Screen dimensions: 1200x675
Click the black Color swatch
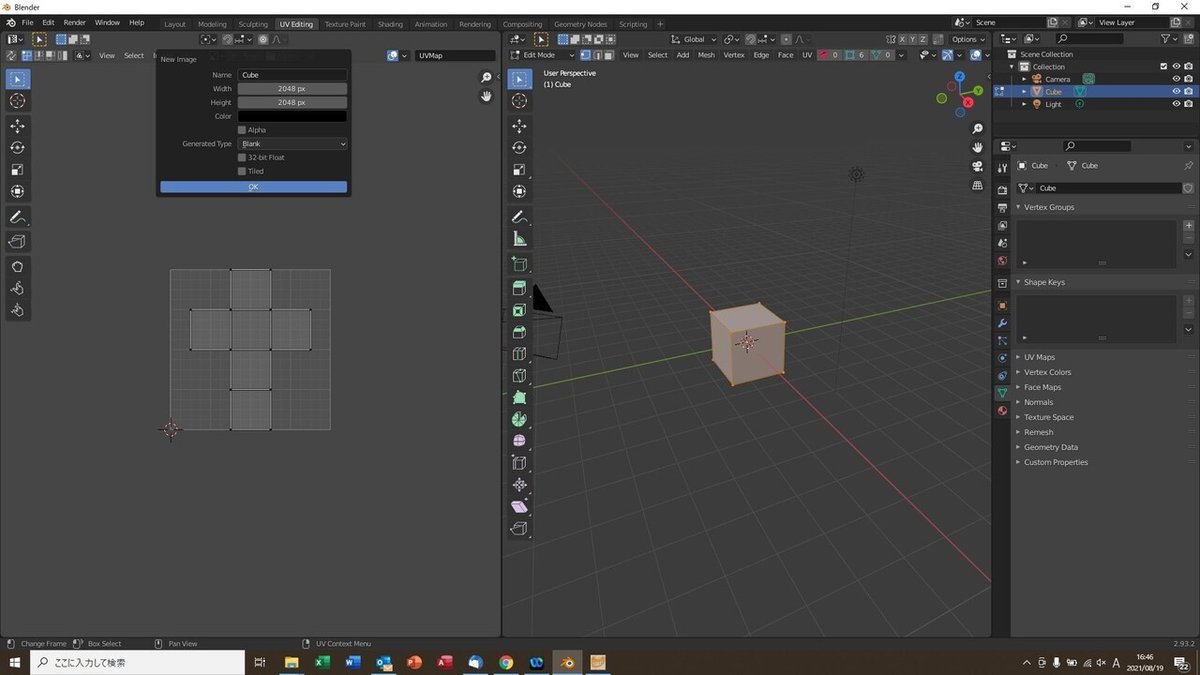pos(292,116)
